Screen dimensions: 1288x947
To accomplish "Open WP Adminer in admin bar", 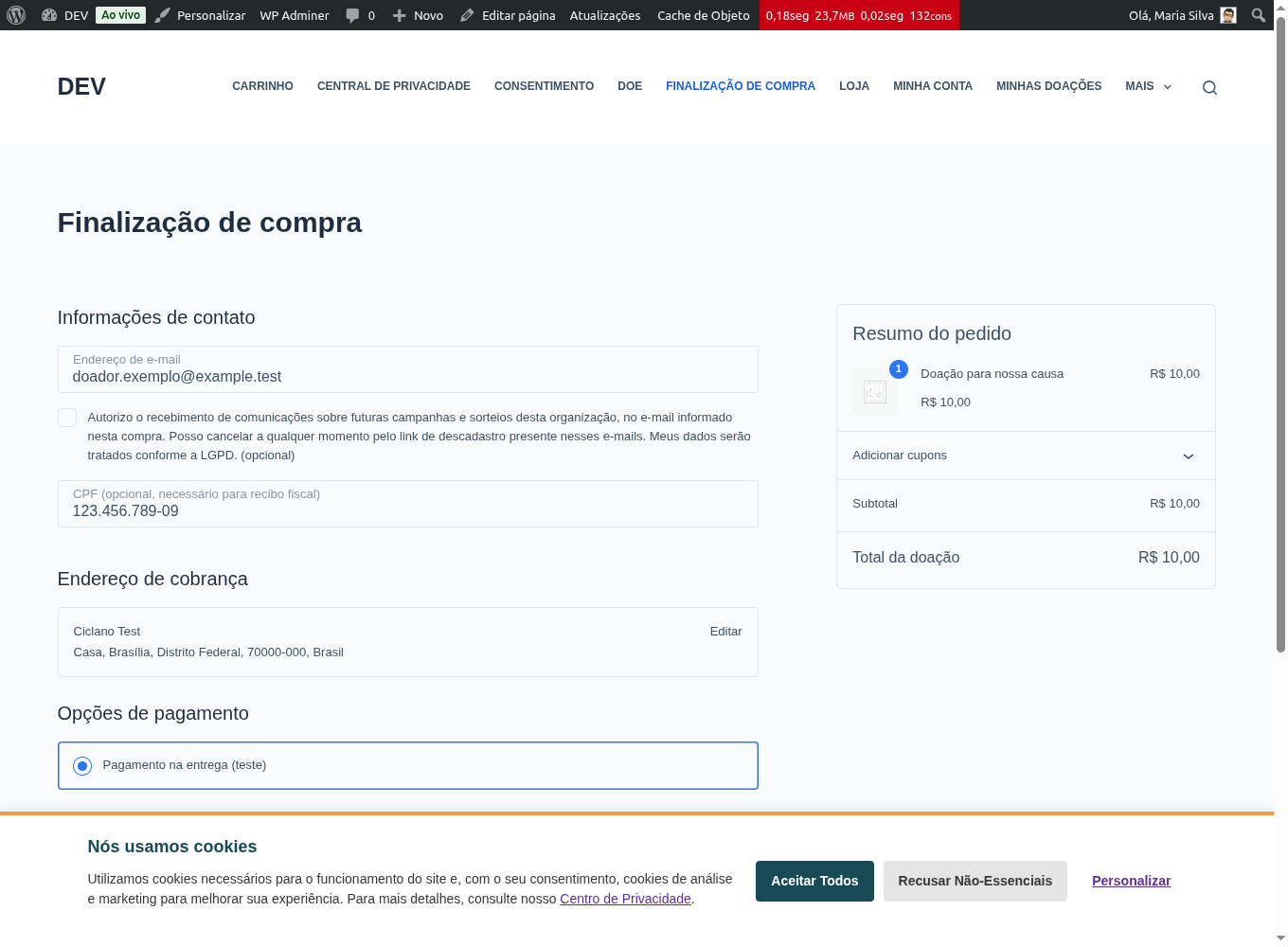I will click(295, 15).
